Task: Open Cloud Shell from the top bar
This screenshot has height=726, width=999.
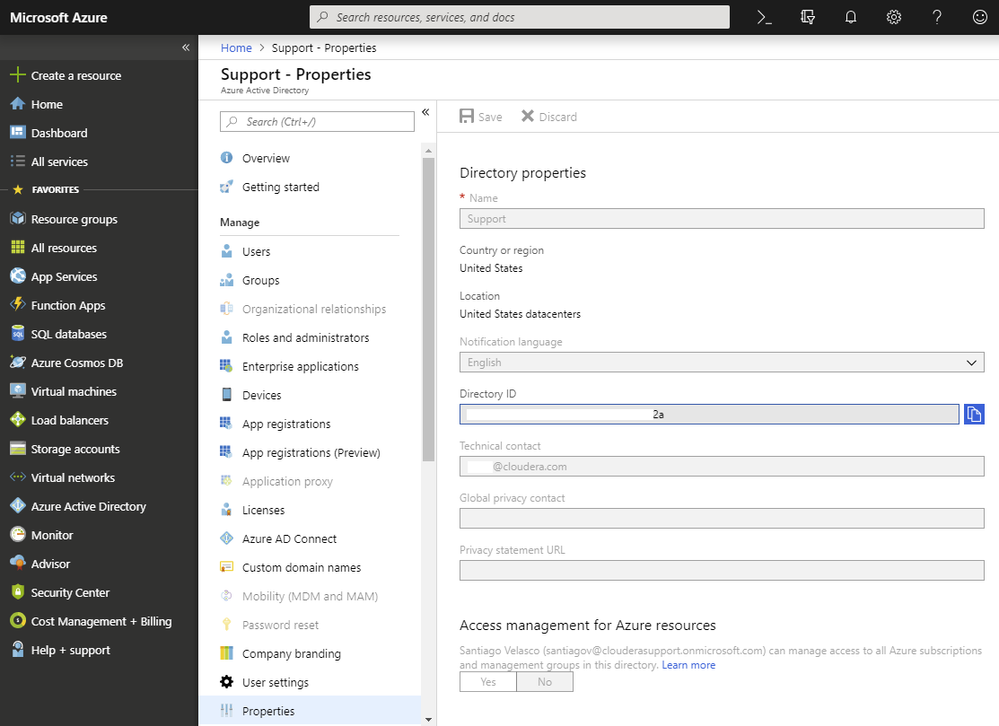Action: click(x=764, y=17)
